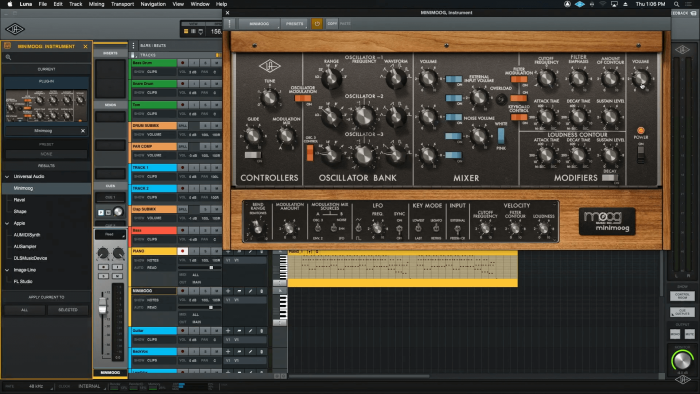This screenshot has height=394, width=700.
Task: Click the ALL button under Apply Current To
Action: click(25, 310)
